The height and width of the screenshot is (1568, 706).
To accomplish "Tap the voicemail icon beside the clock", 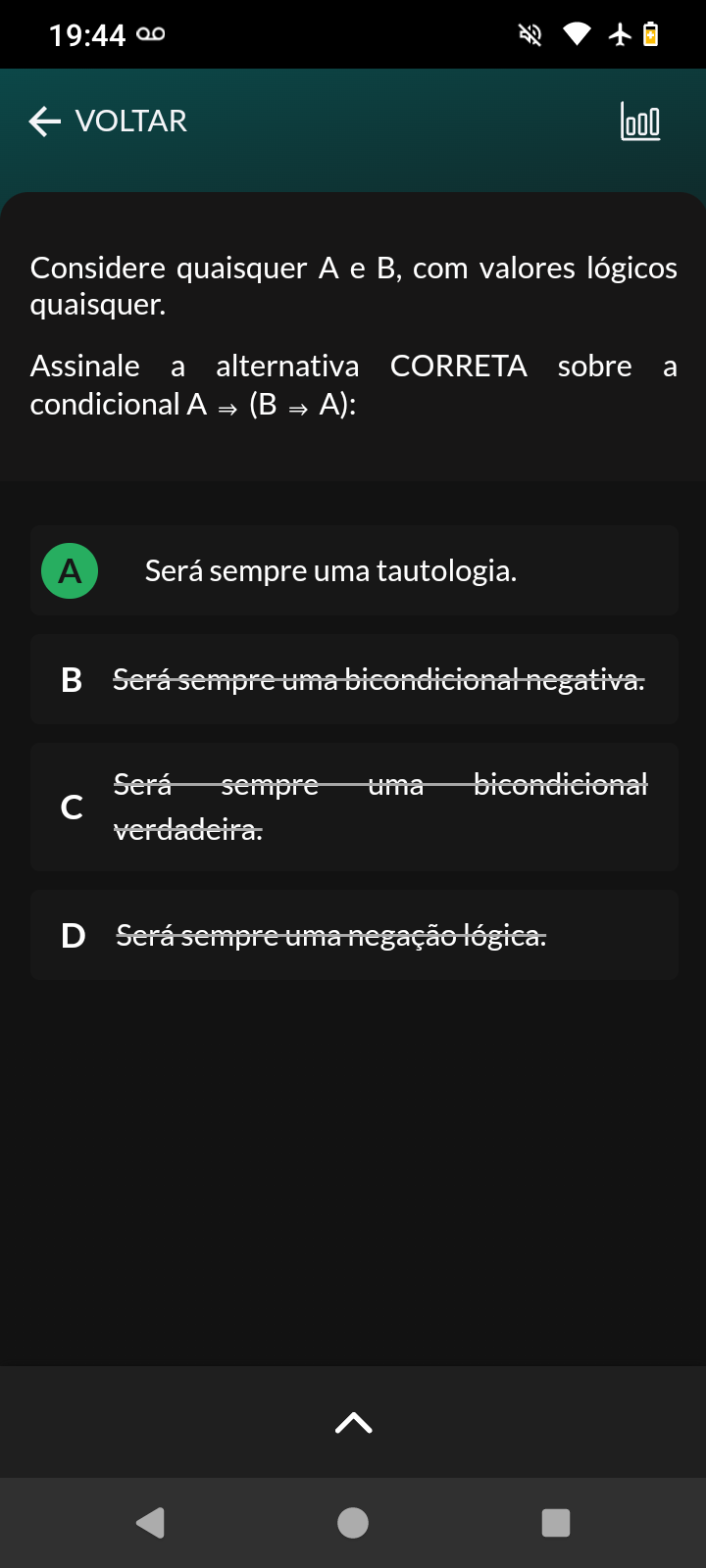I will point(151,34).
